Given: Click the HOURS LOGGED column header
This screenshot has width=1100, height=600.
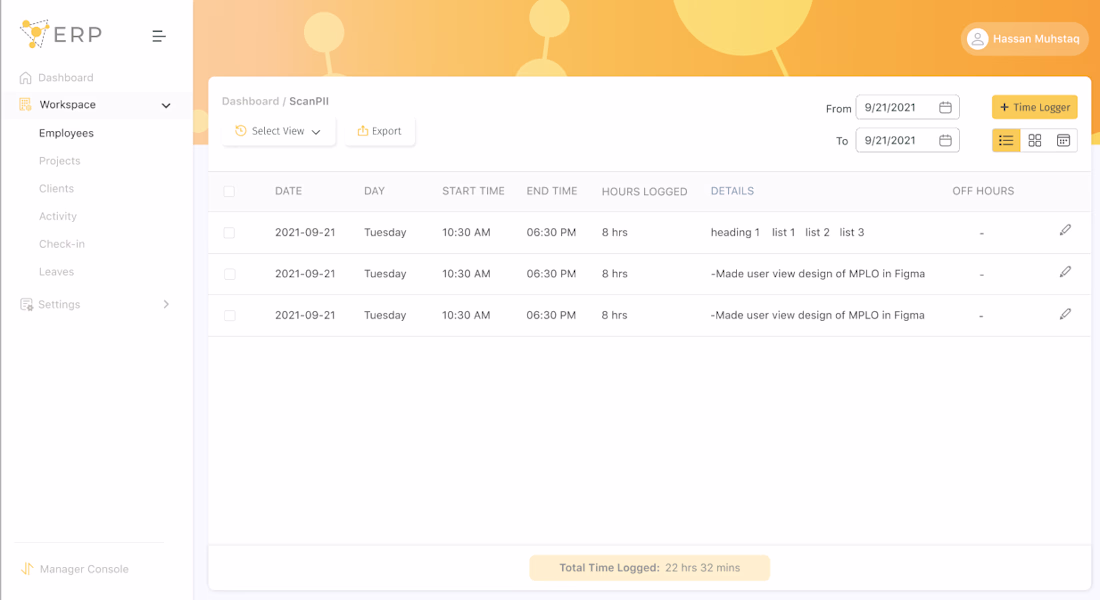Looking at the screenshot, I should point(644,192).
